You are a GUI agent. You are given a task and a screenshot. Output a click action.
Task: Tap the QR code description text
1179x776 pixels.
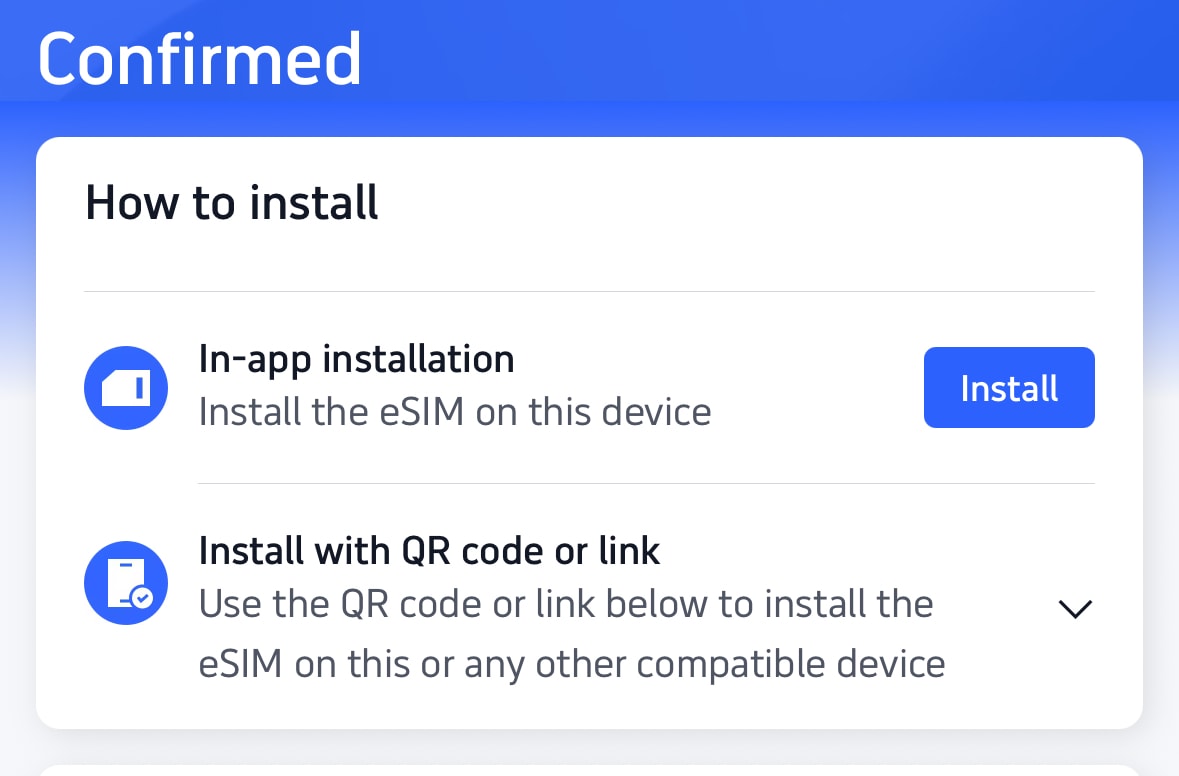point(567,633)
